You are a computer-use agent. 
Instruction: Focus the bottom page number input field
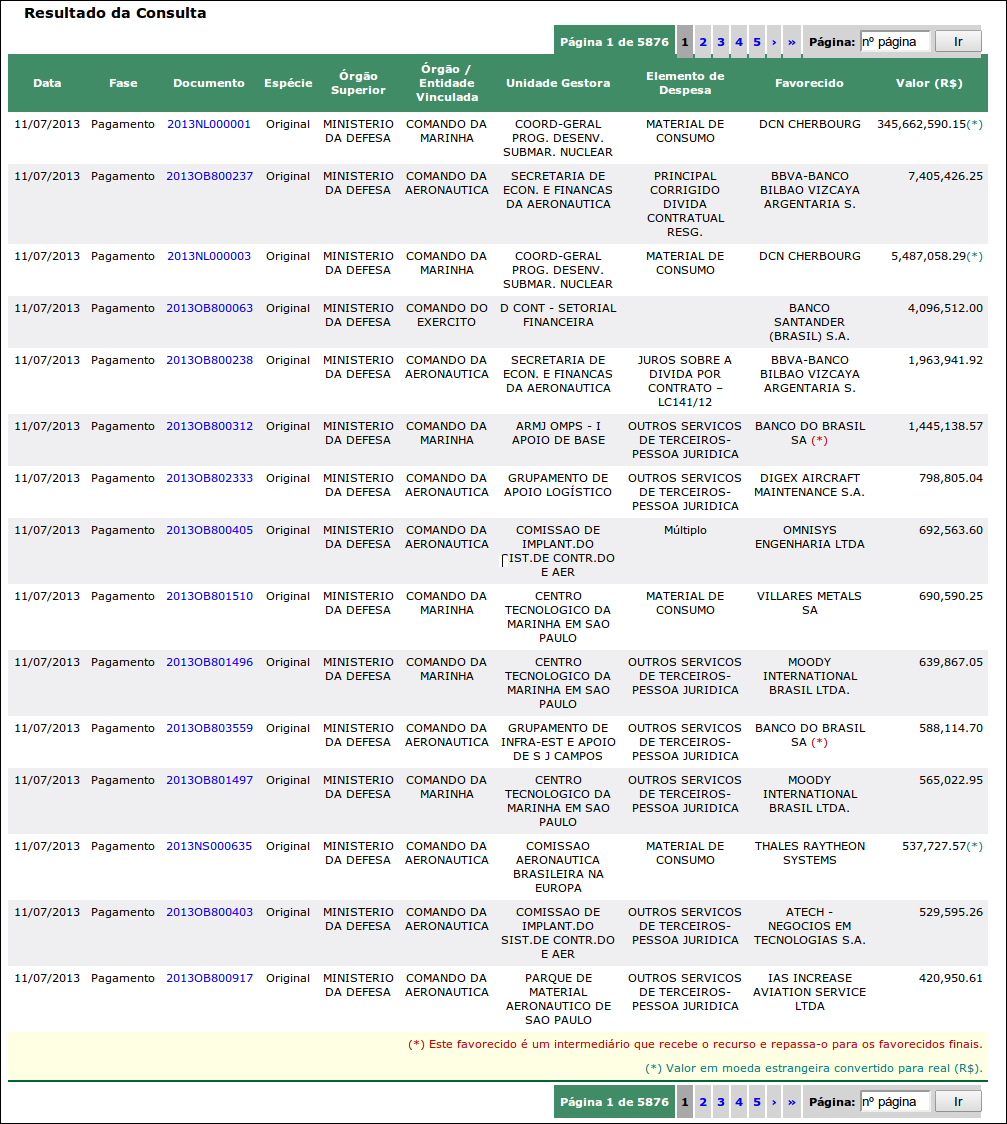pos(894,1102)
